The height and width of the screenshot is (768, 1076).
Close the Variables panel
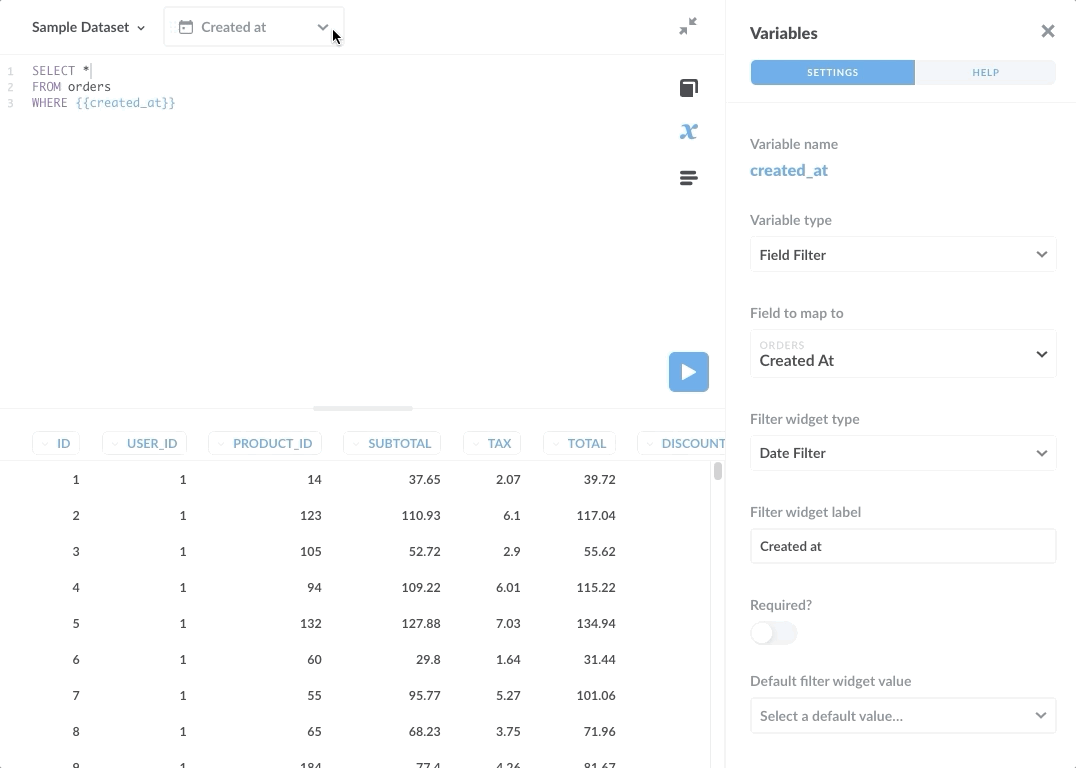click(x=1047, y=32)
